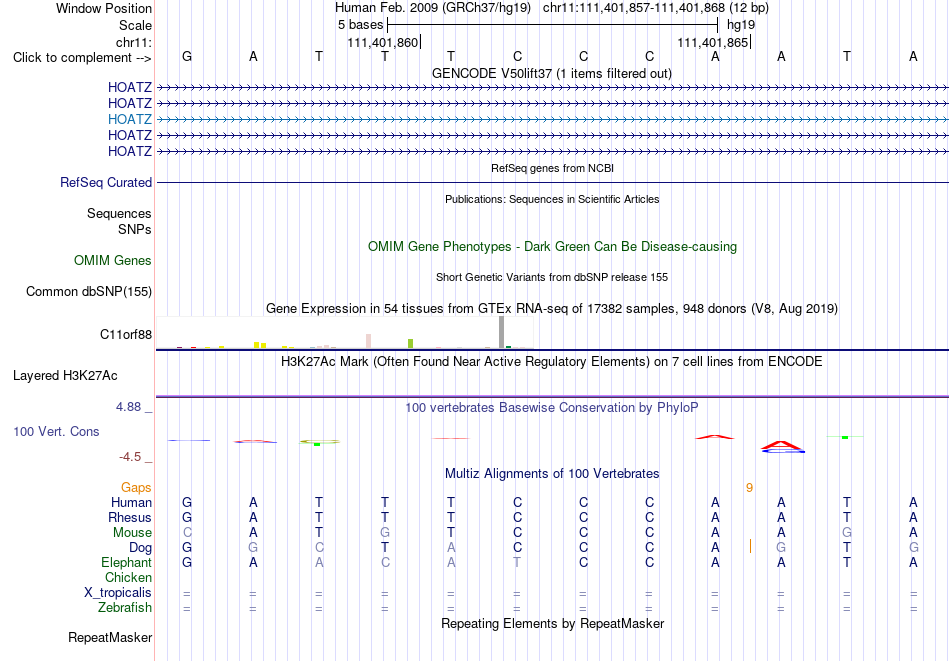Open the H3K27Ac Mark track heading

point(552,362)
